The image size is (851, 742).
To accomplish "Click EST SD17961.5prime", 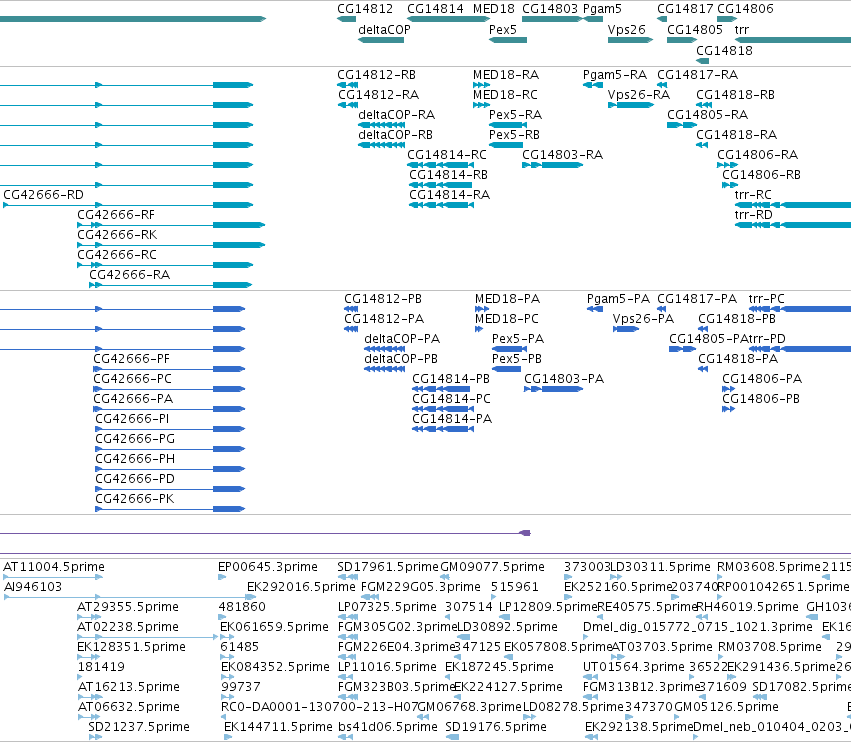I will pos(388,567).
